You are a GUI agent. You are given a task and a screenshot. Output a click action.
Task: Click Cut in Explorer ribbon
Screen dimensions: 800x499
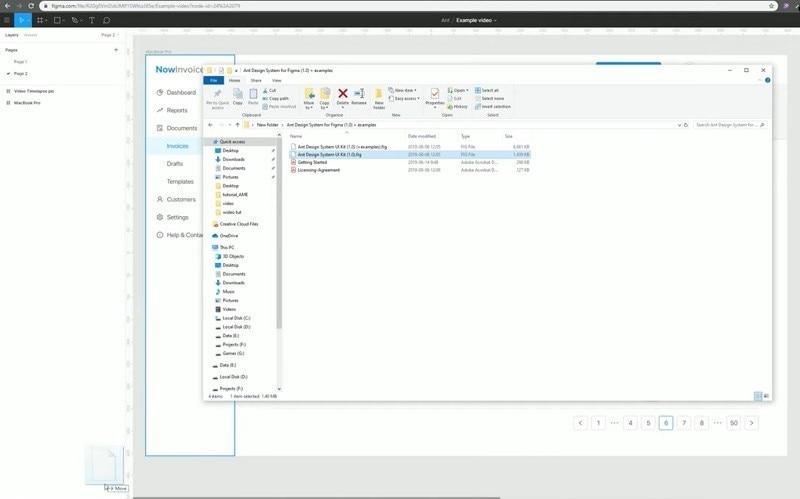pos(269,90)
